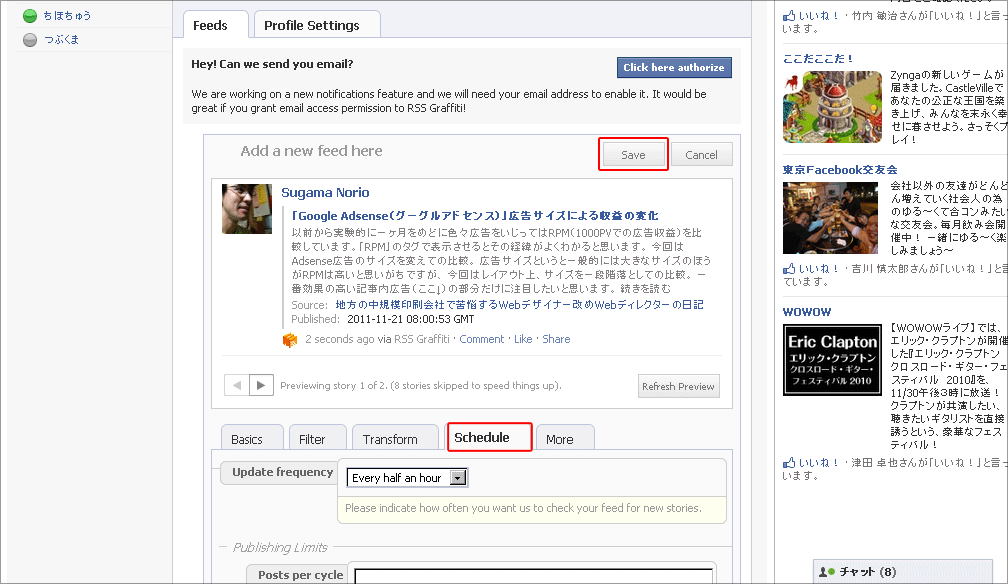
Task: Open ここだここだ！ ad title link
Action: point(818,59)
